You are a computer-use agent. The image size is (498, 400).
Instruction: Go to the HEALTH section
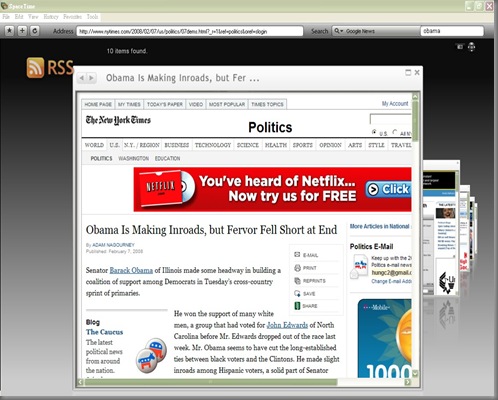tap(276, 145)
